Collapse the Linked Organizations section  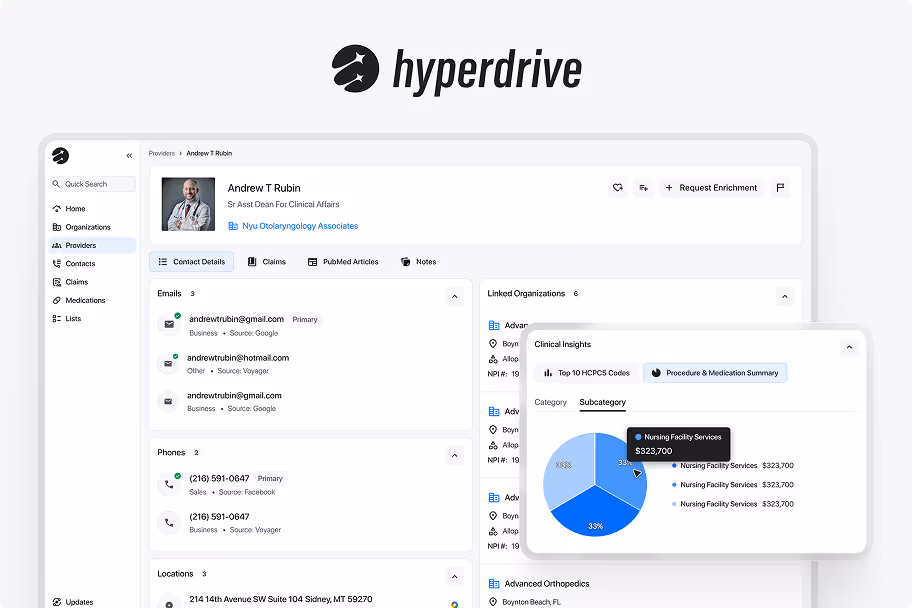click(x=785, y=297)
